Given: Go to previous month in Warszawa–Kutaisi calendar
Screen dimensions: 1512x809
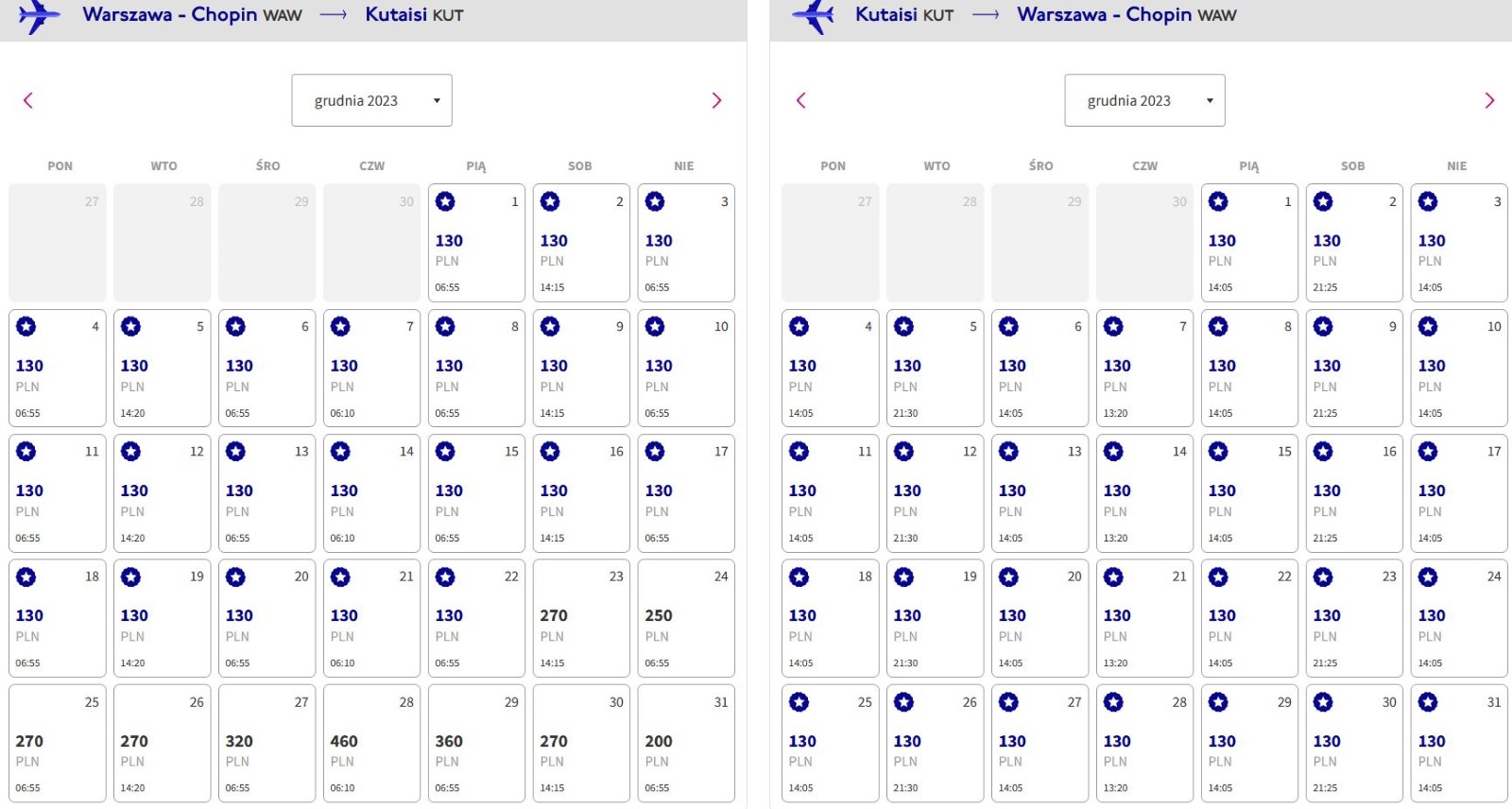Looking at the screenshot, I should [28, 100].
